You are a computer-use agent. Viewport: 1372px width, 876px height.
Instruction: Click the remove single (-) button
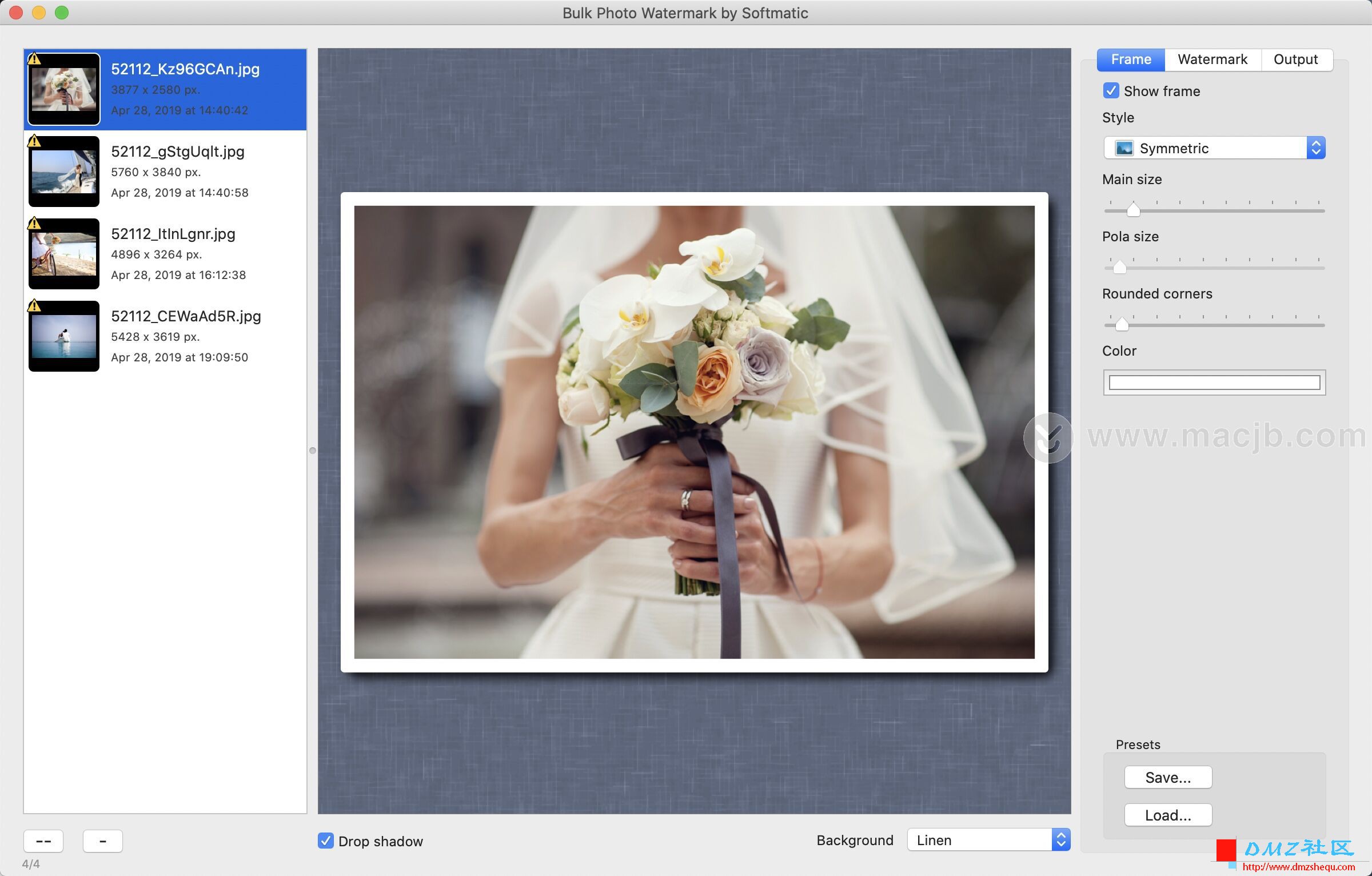coord(103,841)
